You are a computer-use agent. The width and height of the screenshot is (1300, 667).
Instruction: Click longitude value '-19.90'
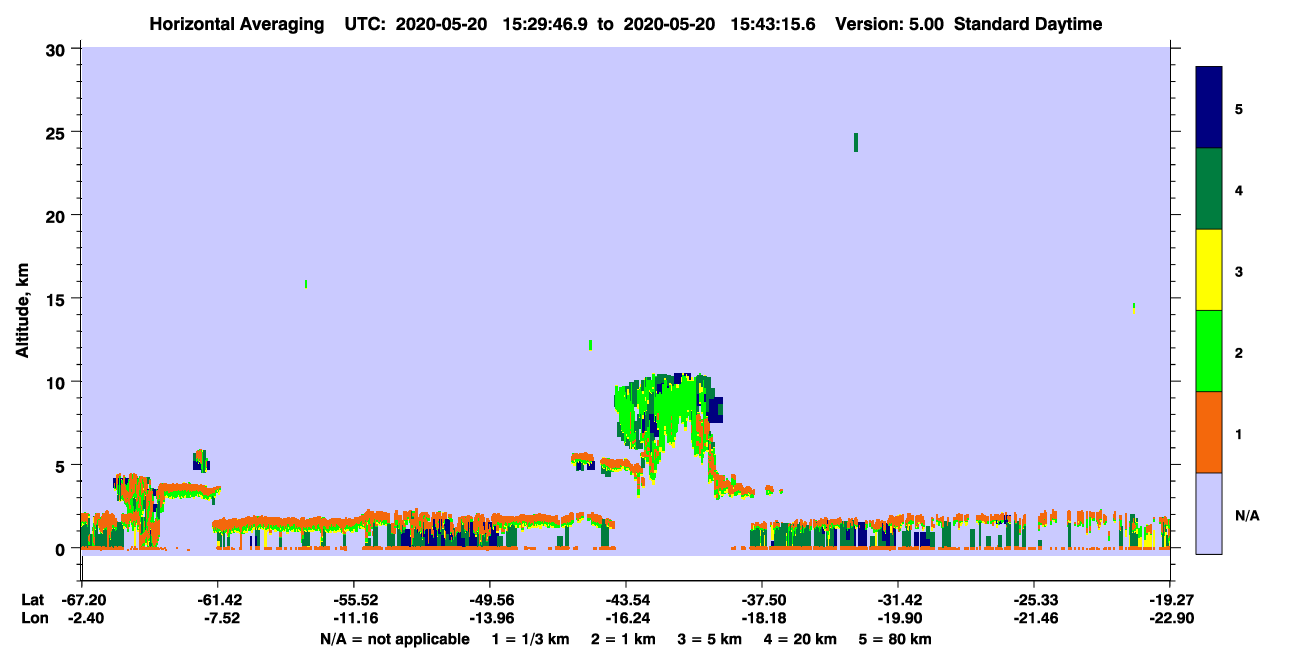click(898, 618)
